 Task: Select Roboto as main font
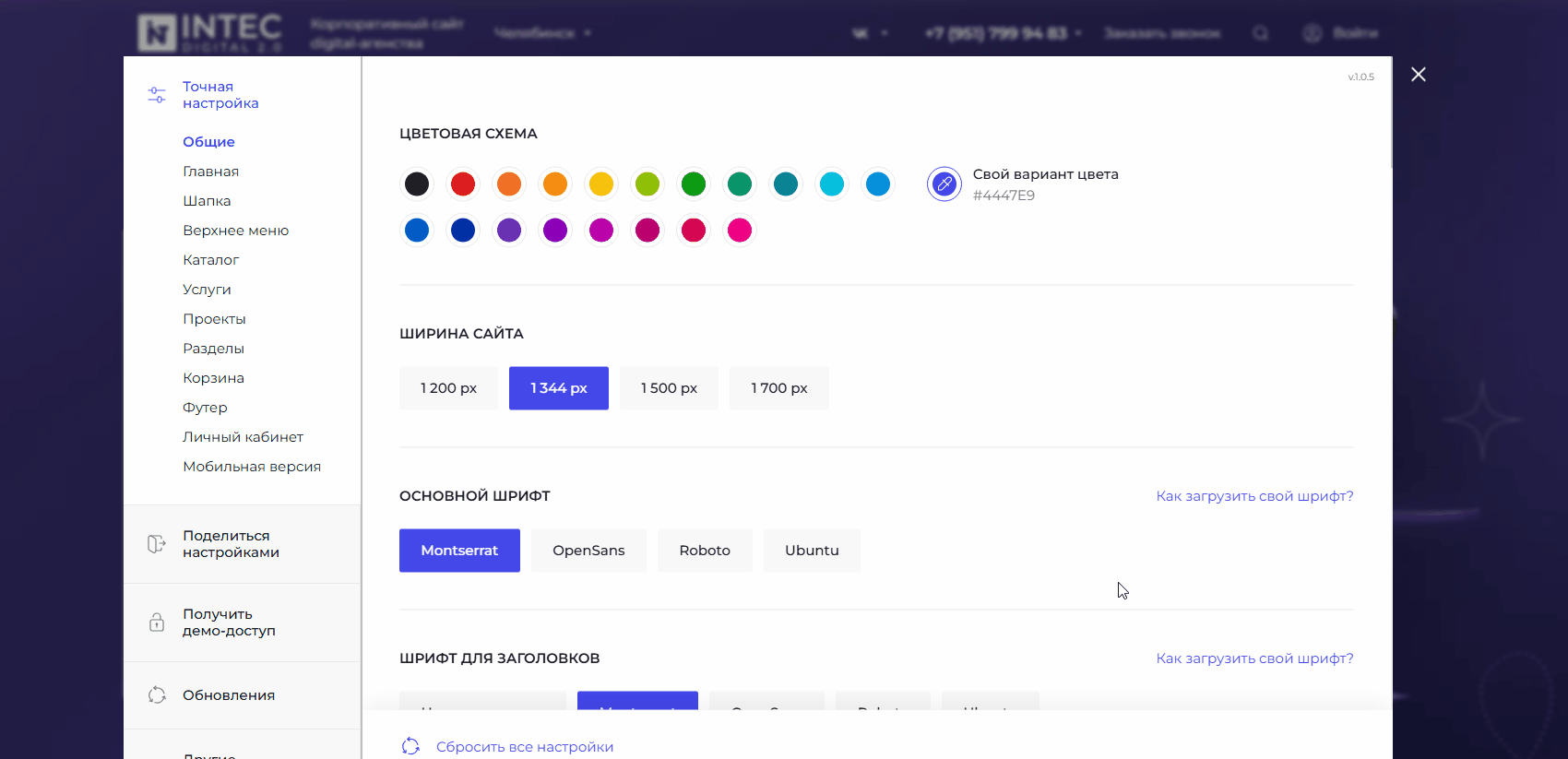pos(705,551)
